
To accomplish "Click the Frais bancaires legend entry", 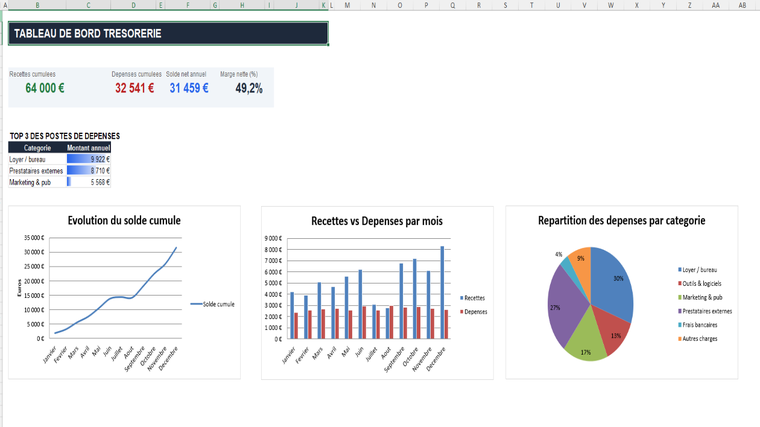I will [x=697, y=325].
